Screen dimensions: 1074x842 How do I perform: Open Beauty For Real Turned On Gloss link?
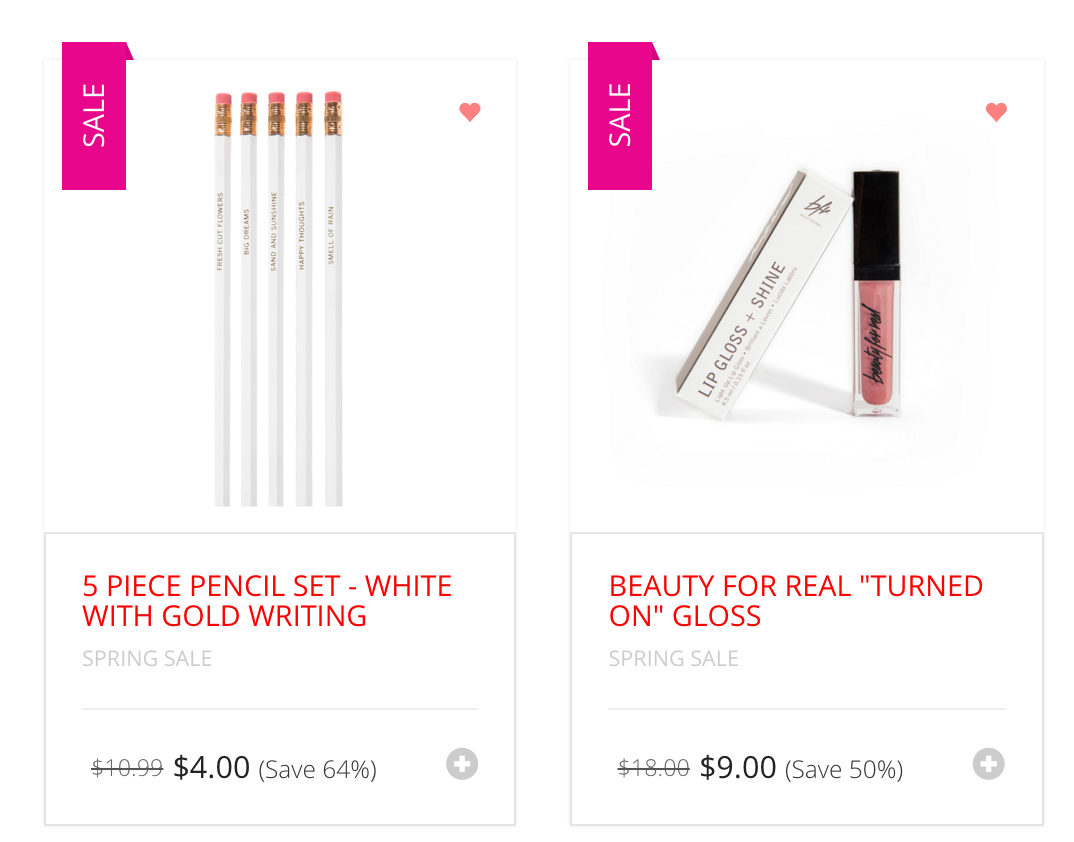(x=796, y=601)
